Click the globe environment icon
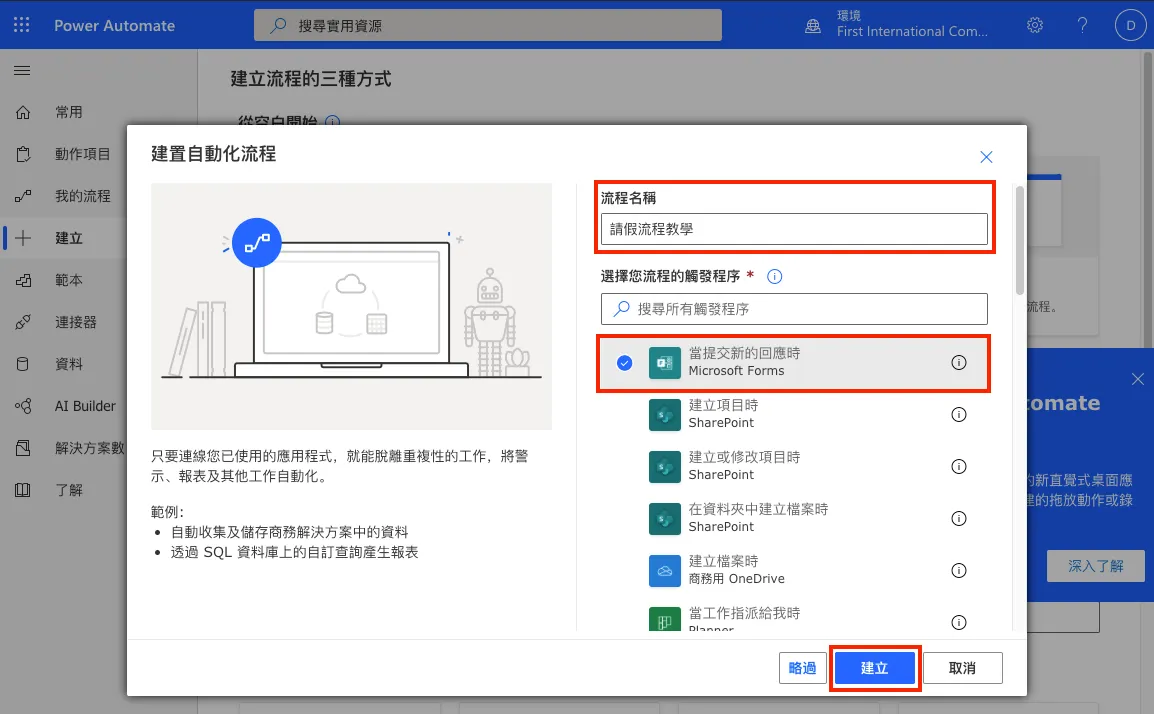Viewport: 1154px width, 714px height. pos(813,26)
